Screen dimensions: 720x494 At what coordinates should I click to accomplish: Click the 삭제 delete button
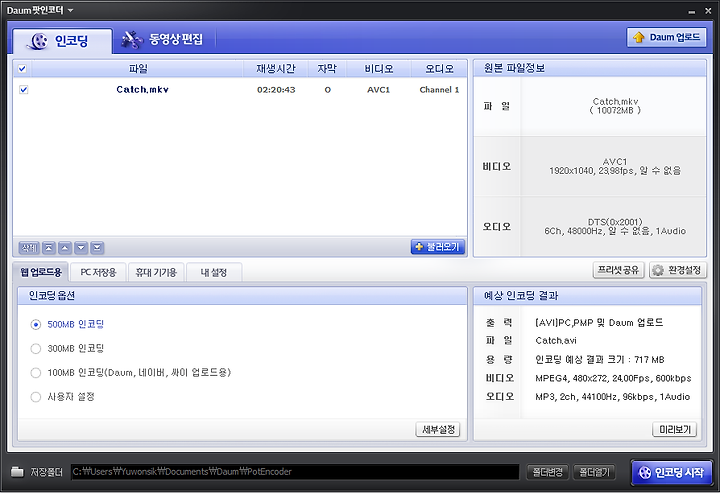29,248
